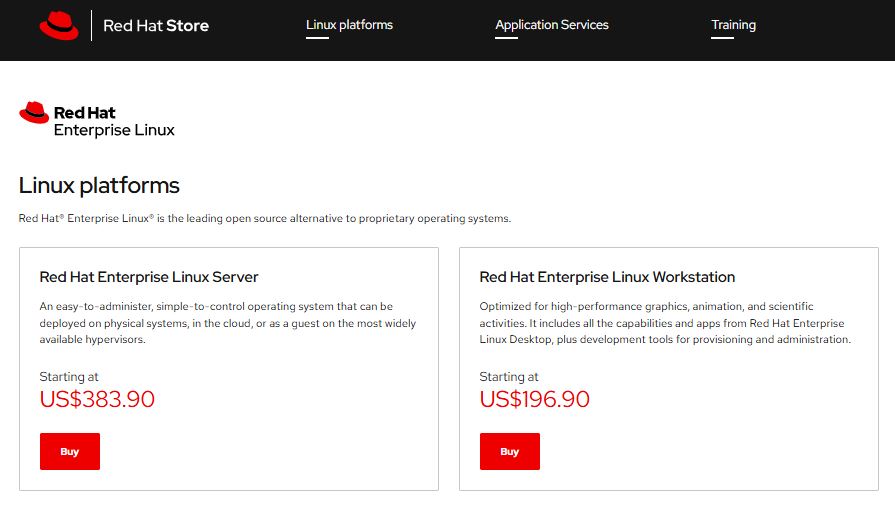Image resolution: width=895 pixels, height=509 pixels.
Task: Open the Application Services menu
Action: [551, 25]
